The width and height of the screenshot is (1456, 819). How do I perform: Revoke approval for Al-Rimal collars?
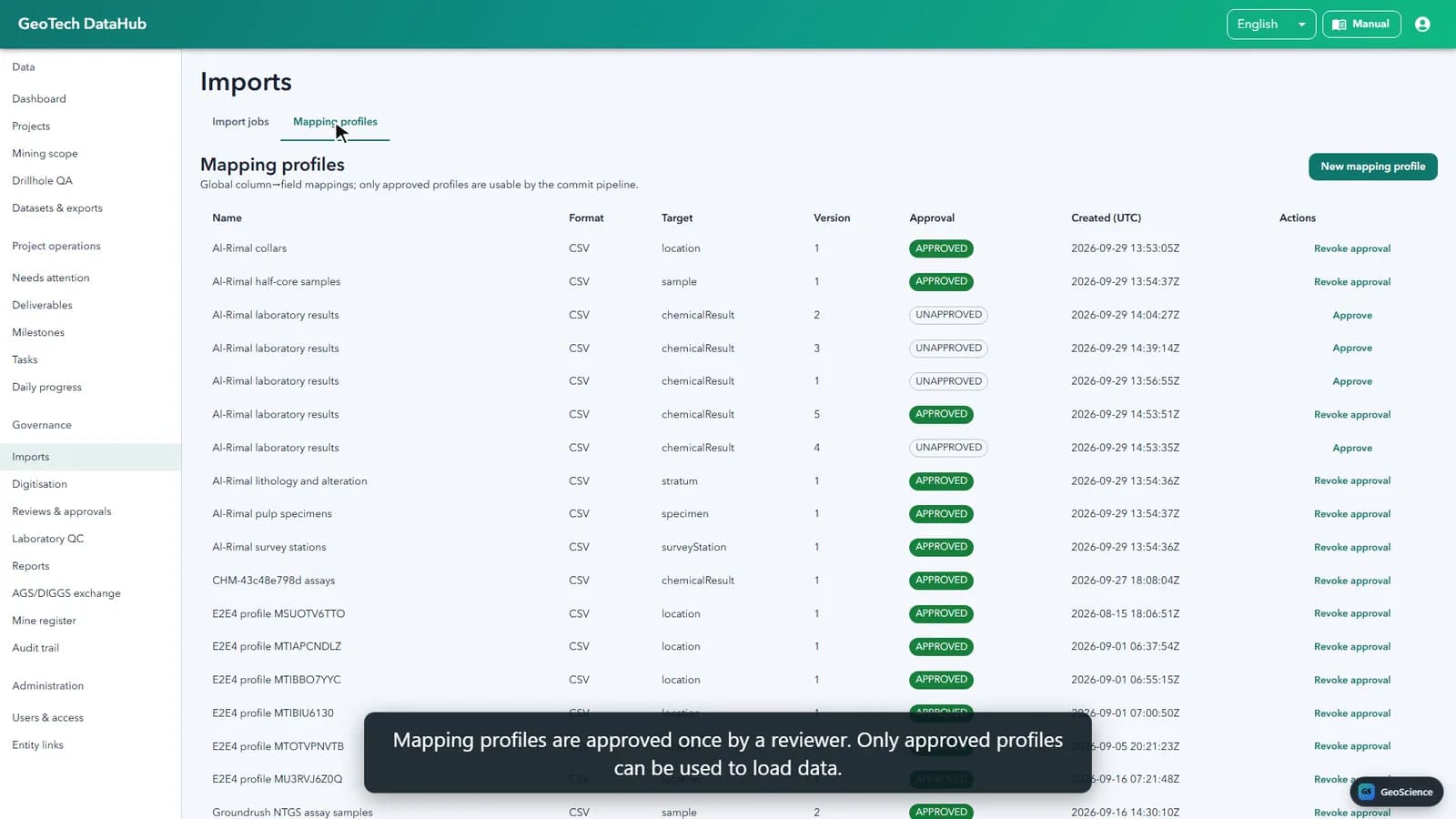point(1351,249)
